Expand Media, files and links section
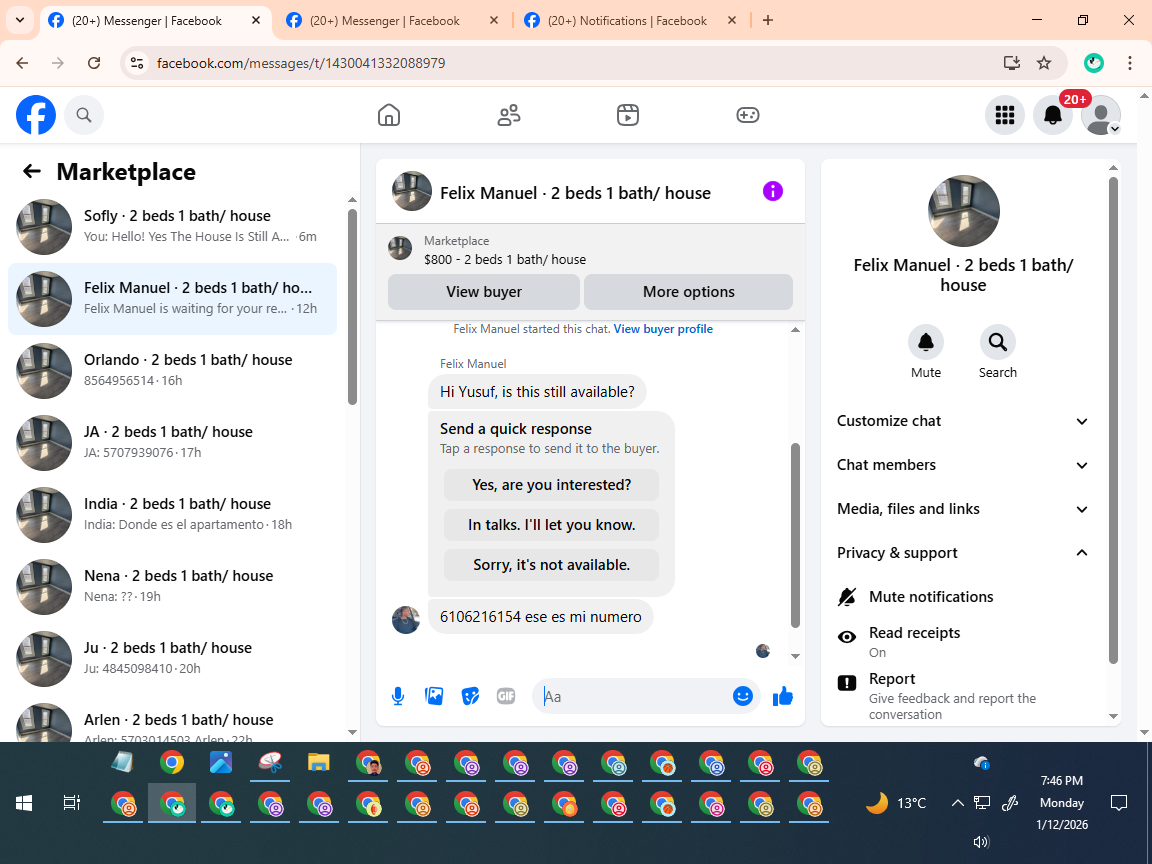Viewport: 1152px width, 864px height. click(x=963, y=509)
